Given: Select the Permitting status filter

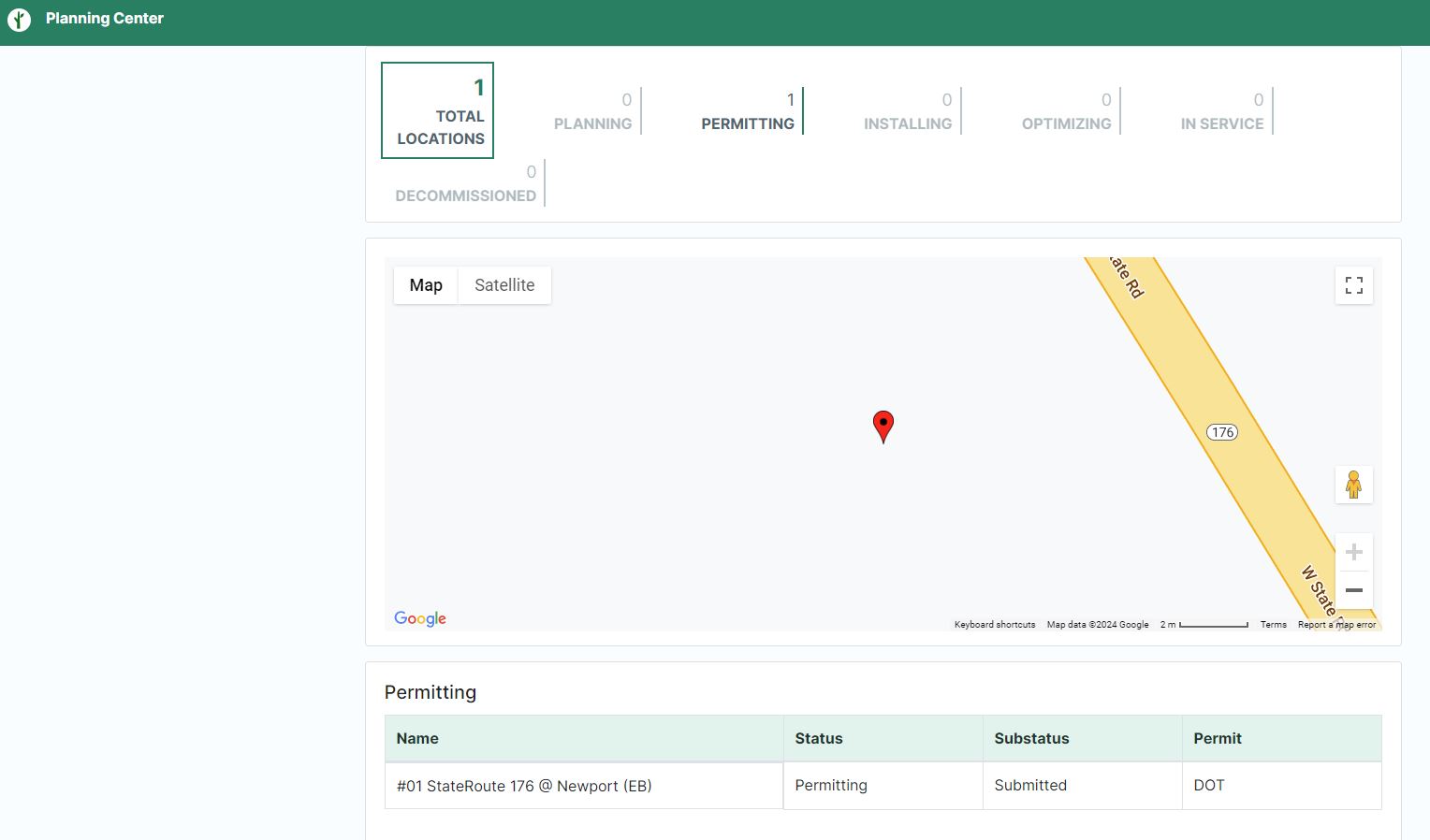Looking at the screenshot, I should pyautogui.click(x=748, y=111).
